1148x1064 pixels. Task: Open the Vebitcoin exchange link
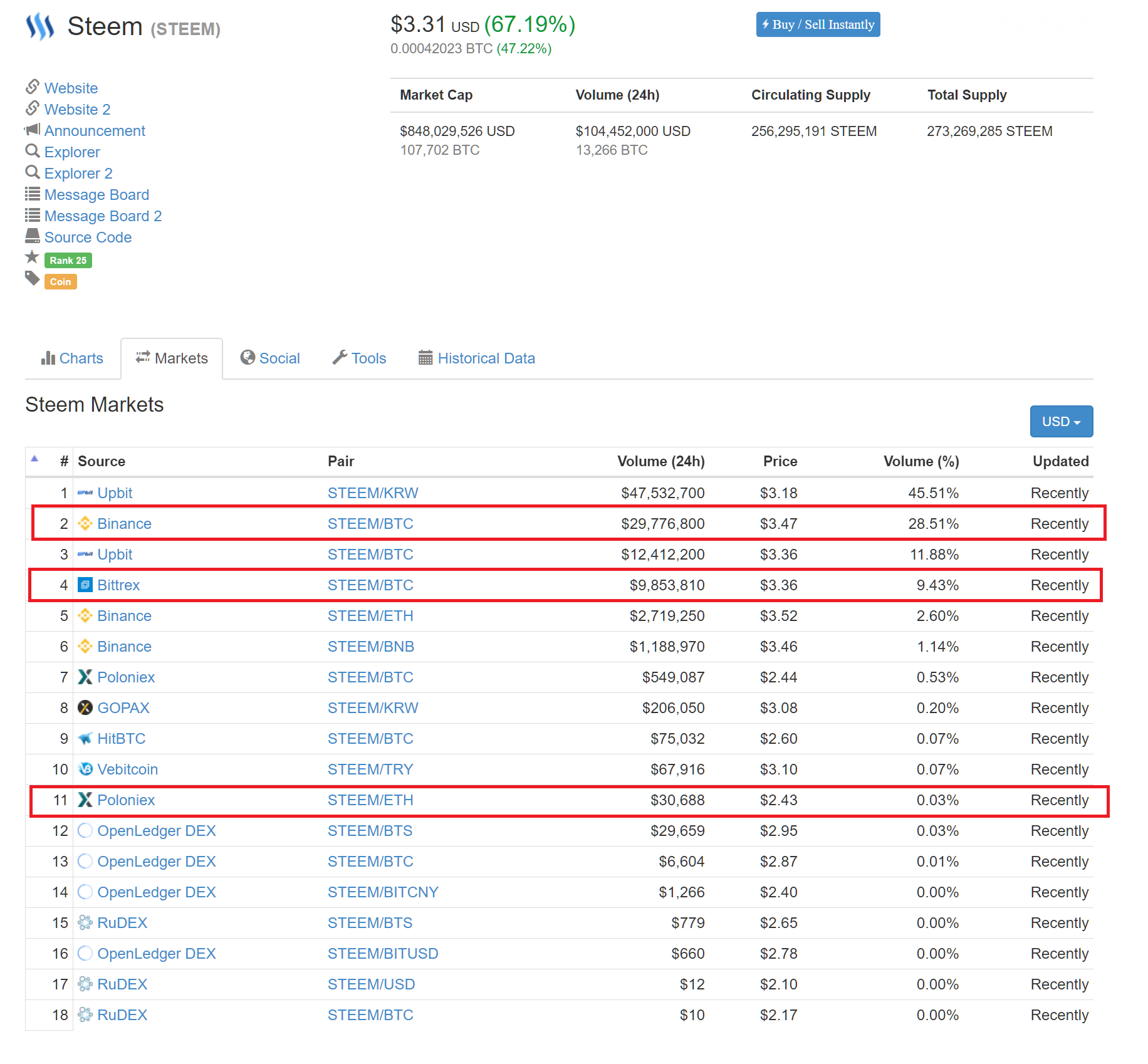point(128,769)
